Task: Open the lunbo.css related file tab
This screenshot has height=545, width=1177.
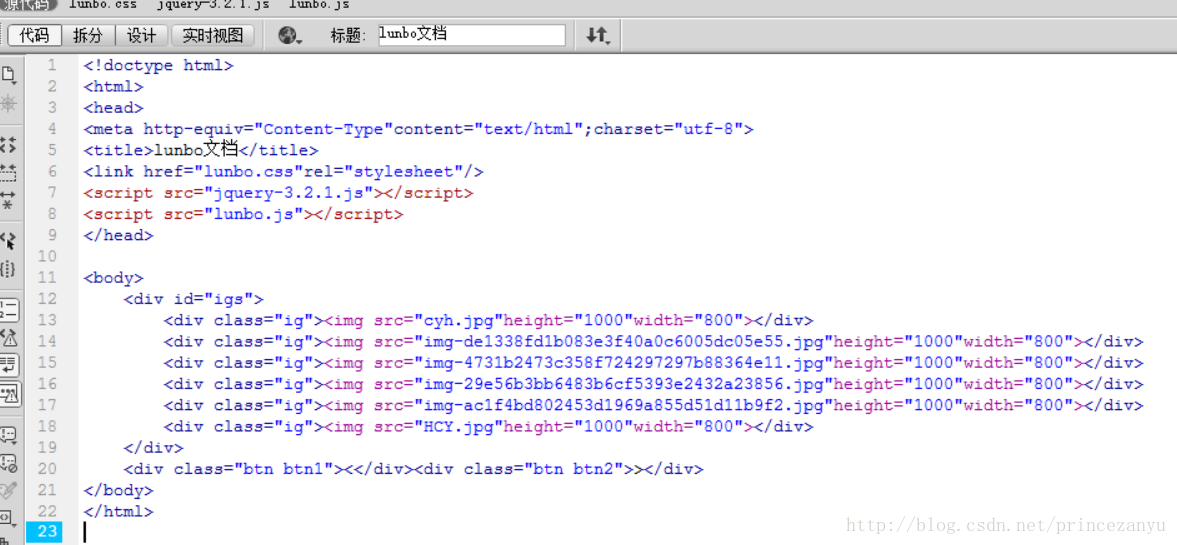Action: tap(103, 5)
